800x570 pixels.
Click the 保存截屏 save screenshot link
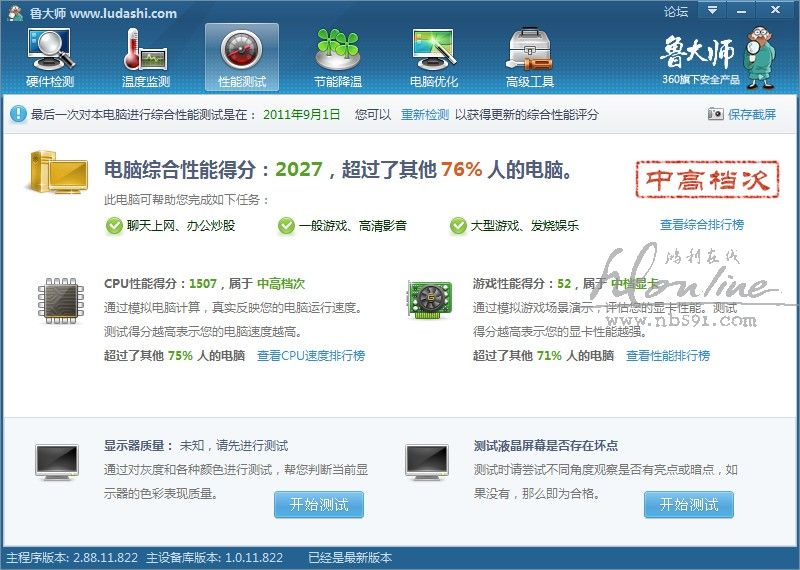[x=752, y=114]
